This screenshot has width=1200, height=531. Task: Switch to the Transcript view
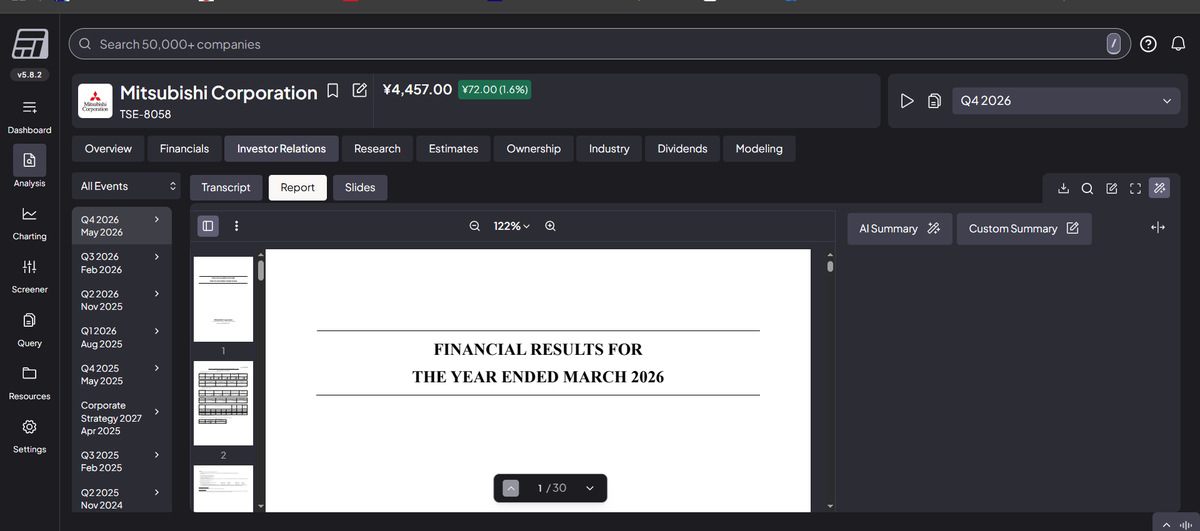point(226,187)
